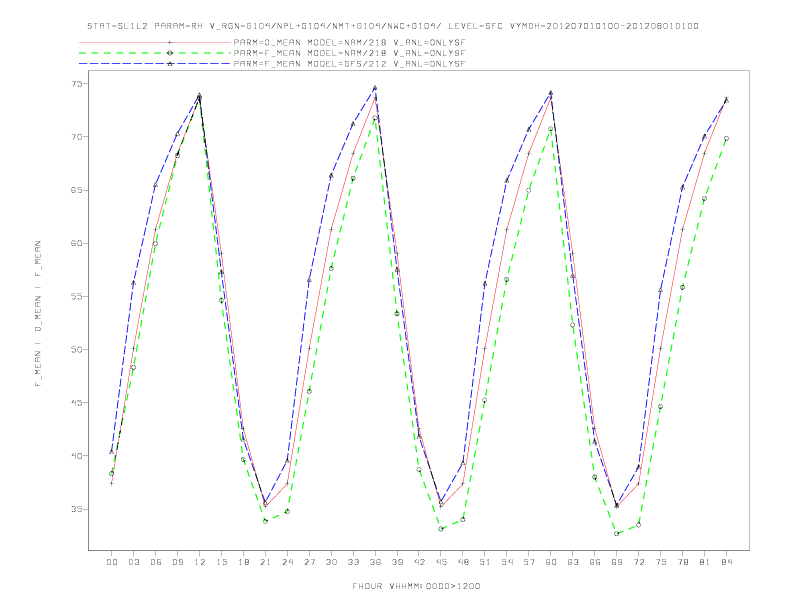
Task: Click the x-axis hour label 57
Action: pos(529,562)
